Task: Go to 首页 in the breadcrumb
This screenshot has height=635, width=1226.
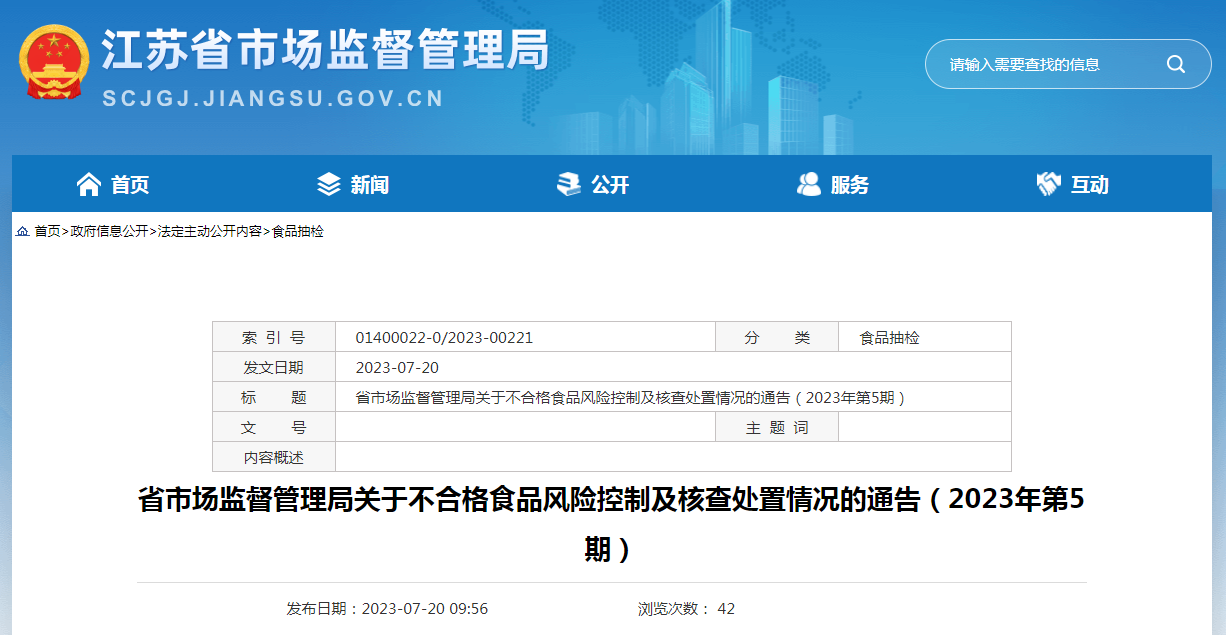Action: (x=47, y=231)
